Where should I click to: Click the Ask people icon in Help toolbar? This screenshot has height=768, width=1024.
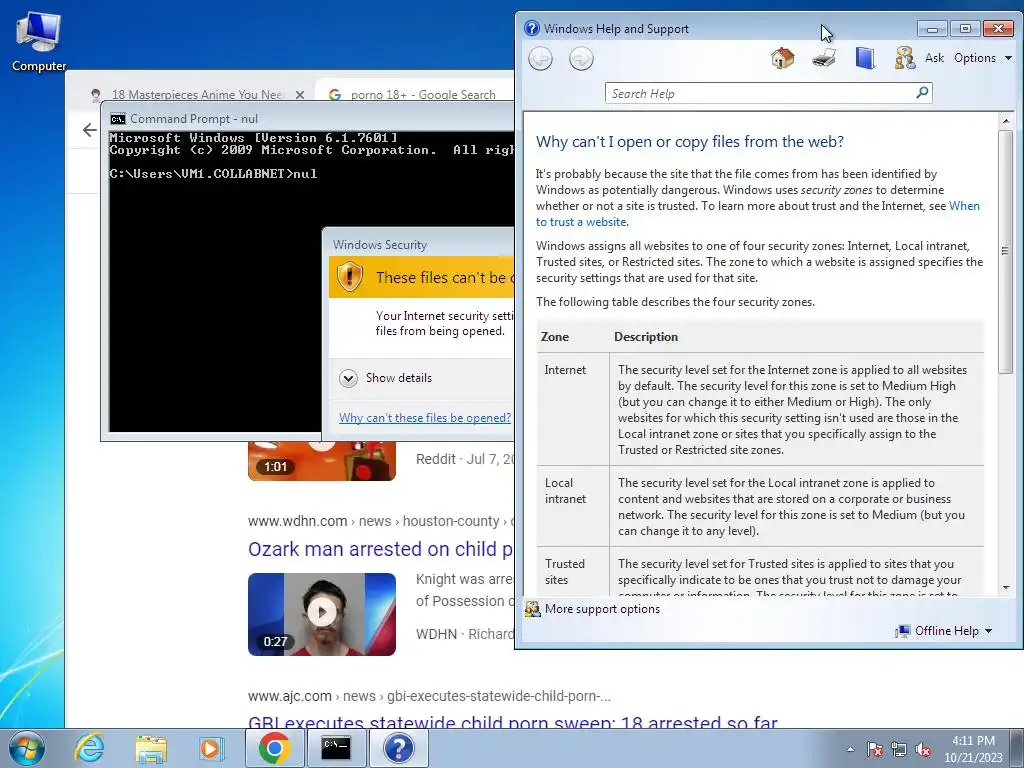[x=905, y=58]
